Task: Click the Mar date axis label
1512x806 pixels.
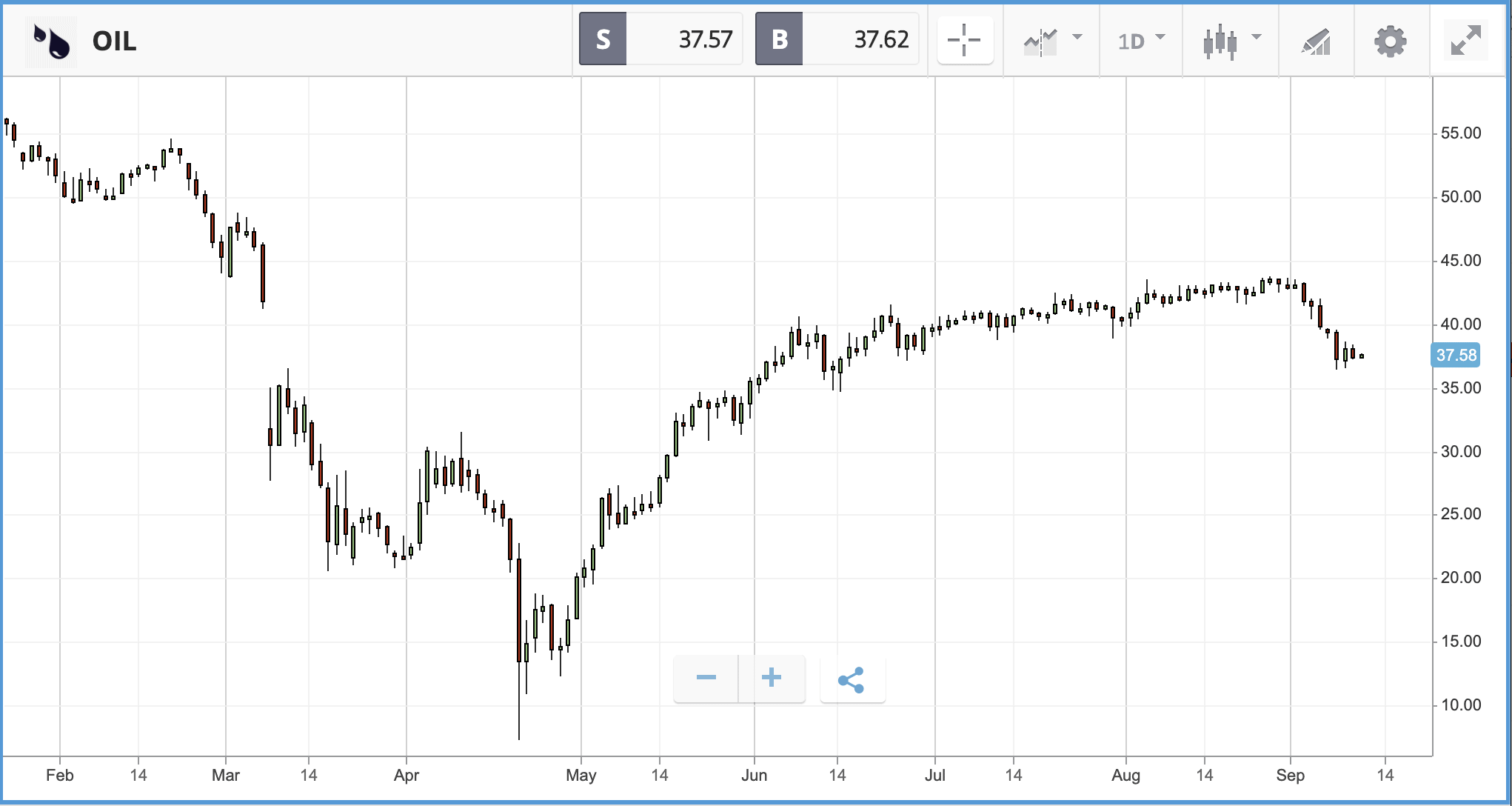Action: pos(226,776)
